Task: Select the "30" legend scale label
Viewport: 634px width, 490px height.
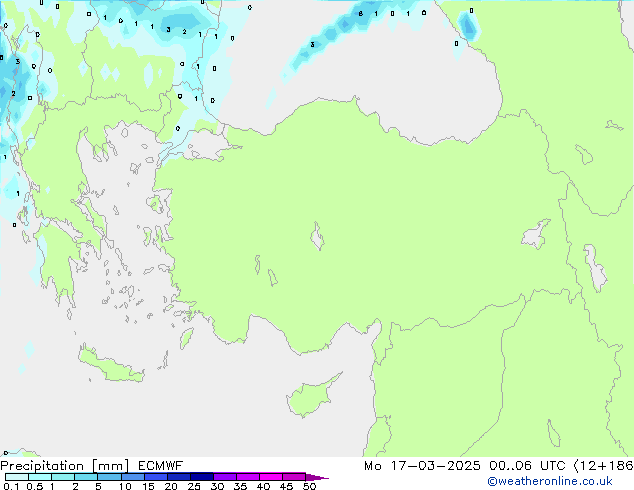Action: click(217, 486)
